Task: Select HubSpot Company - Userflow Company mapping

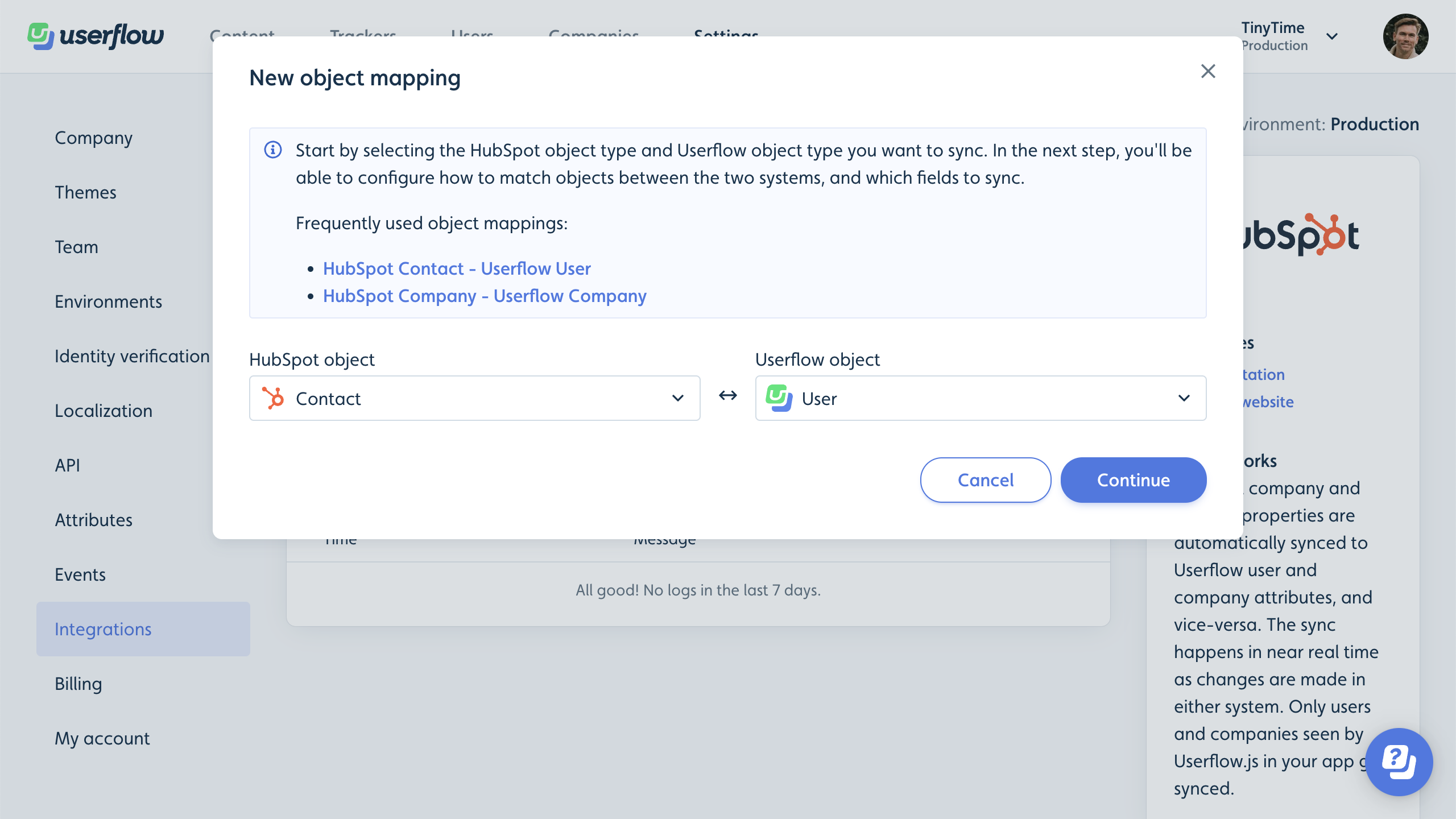Action: [x=485, y=296]
